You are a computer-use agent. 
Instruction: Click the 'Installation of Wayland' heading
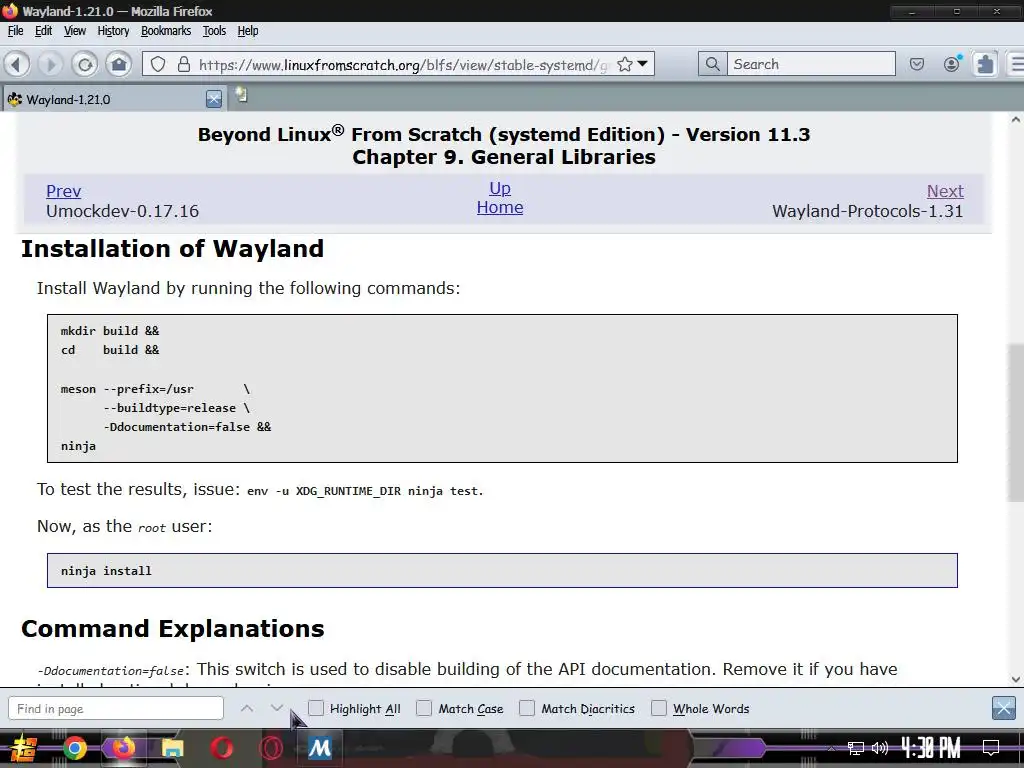pos(172,249)
